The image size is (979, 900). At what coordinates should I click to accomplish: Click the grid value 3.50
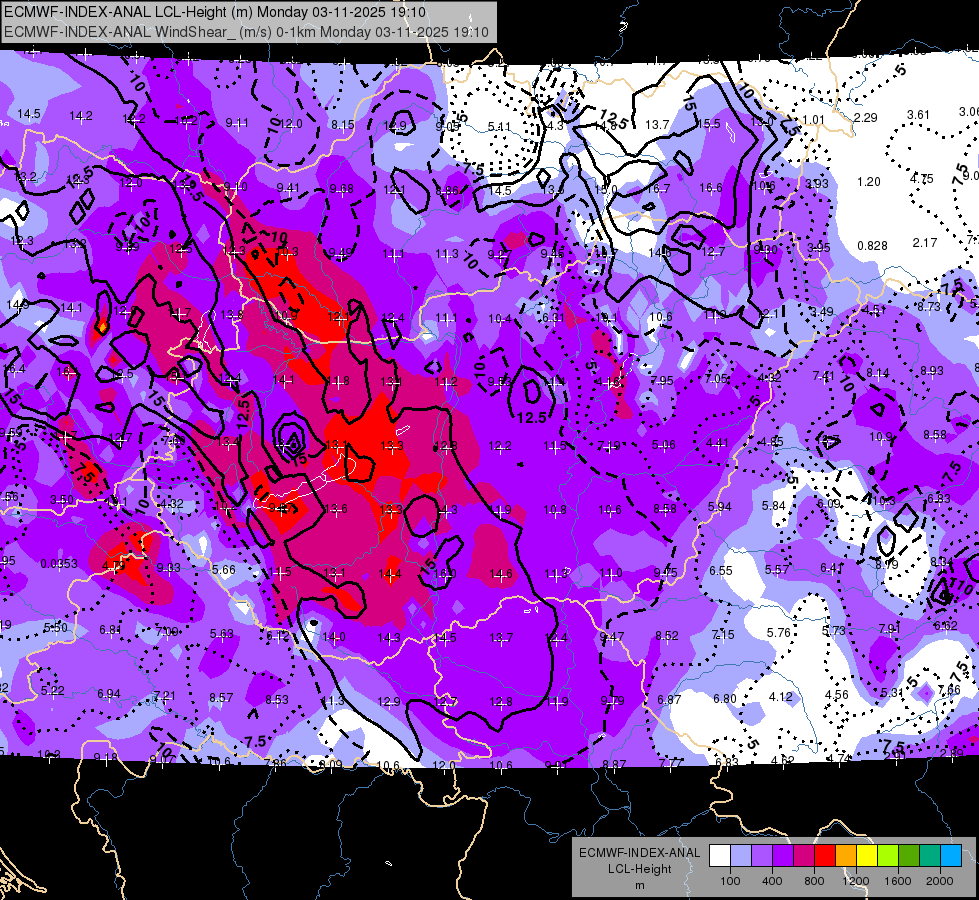point(62,500)
